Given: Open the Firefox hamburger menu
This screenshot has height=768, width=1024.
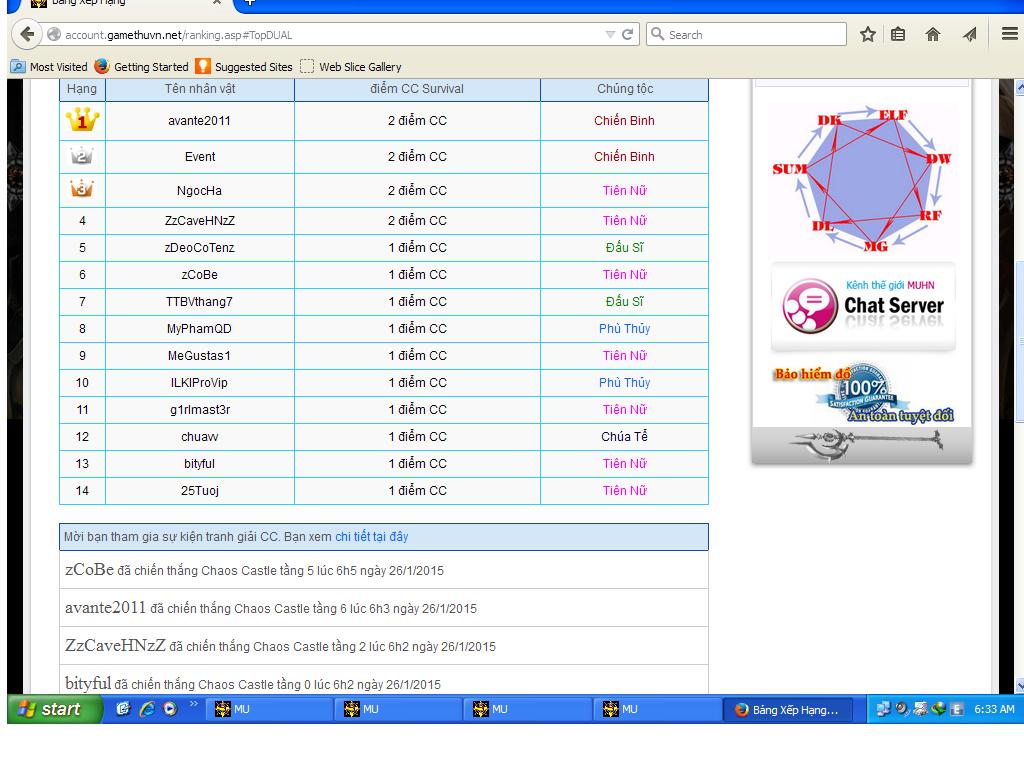Looking at the screenshot, I should point(1010,33).
